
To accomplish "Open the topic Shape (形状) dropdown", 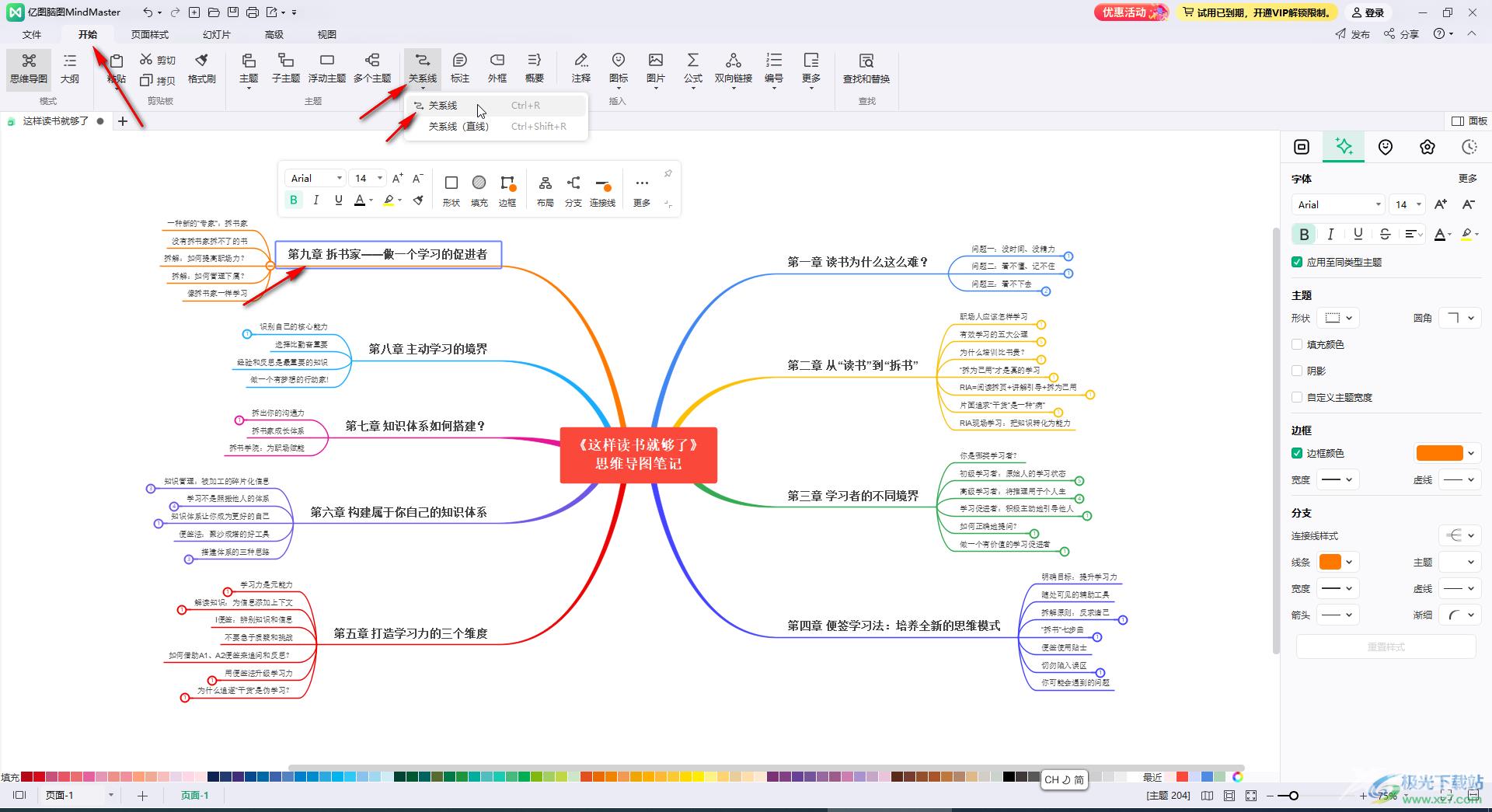I will (1339, 318).
